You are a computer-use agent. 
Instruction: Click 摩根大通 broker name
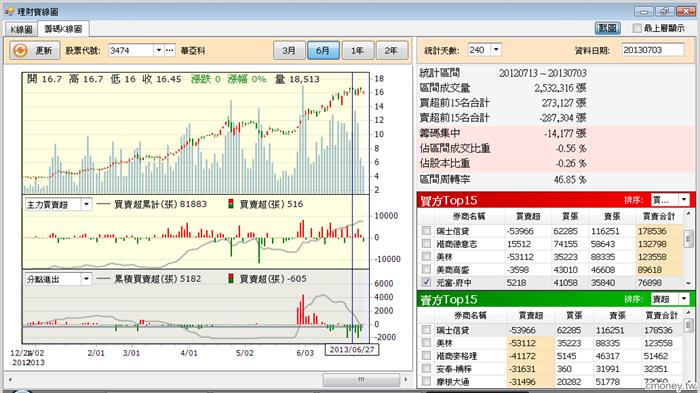click(453, 382)
